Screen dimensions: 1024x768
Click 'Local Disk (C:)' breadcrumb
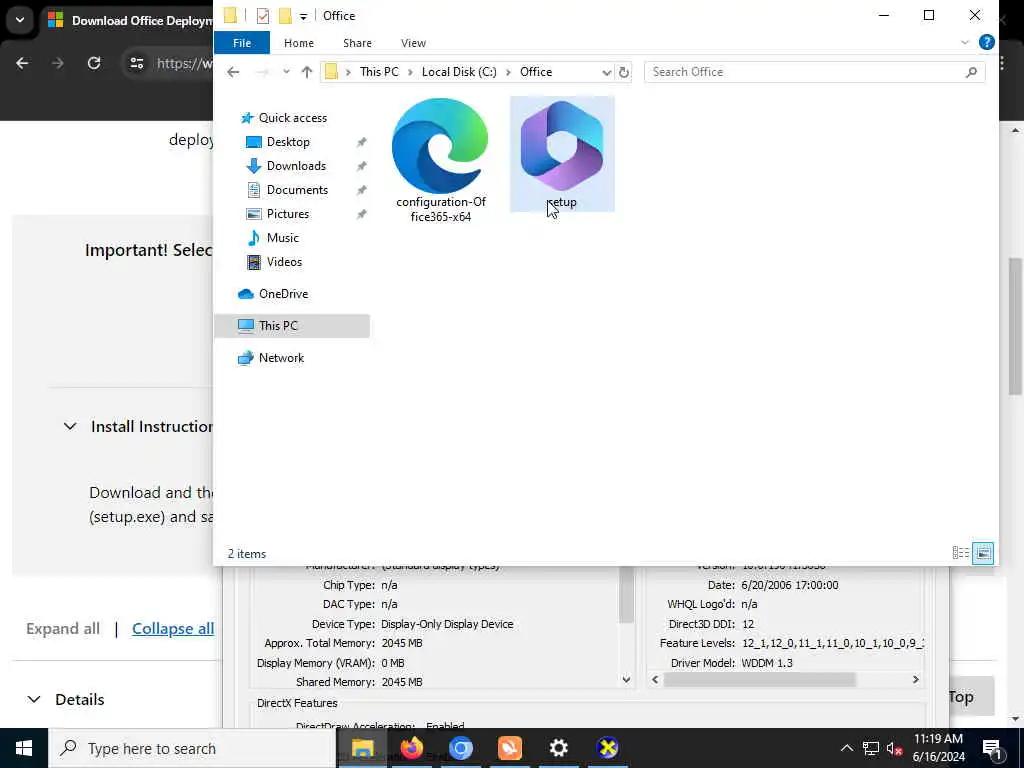click(459, 72)
